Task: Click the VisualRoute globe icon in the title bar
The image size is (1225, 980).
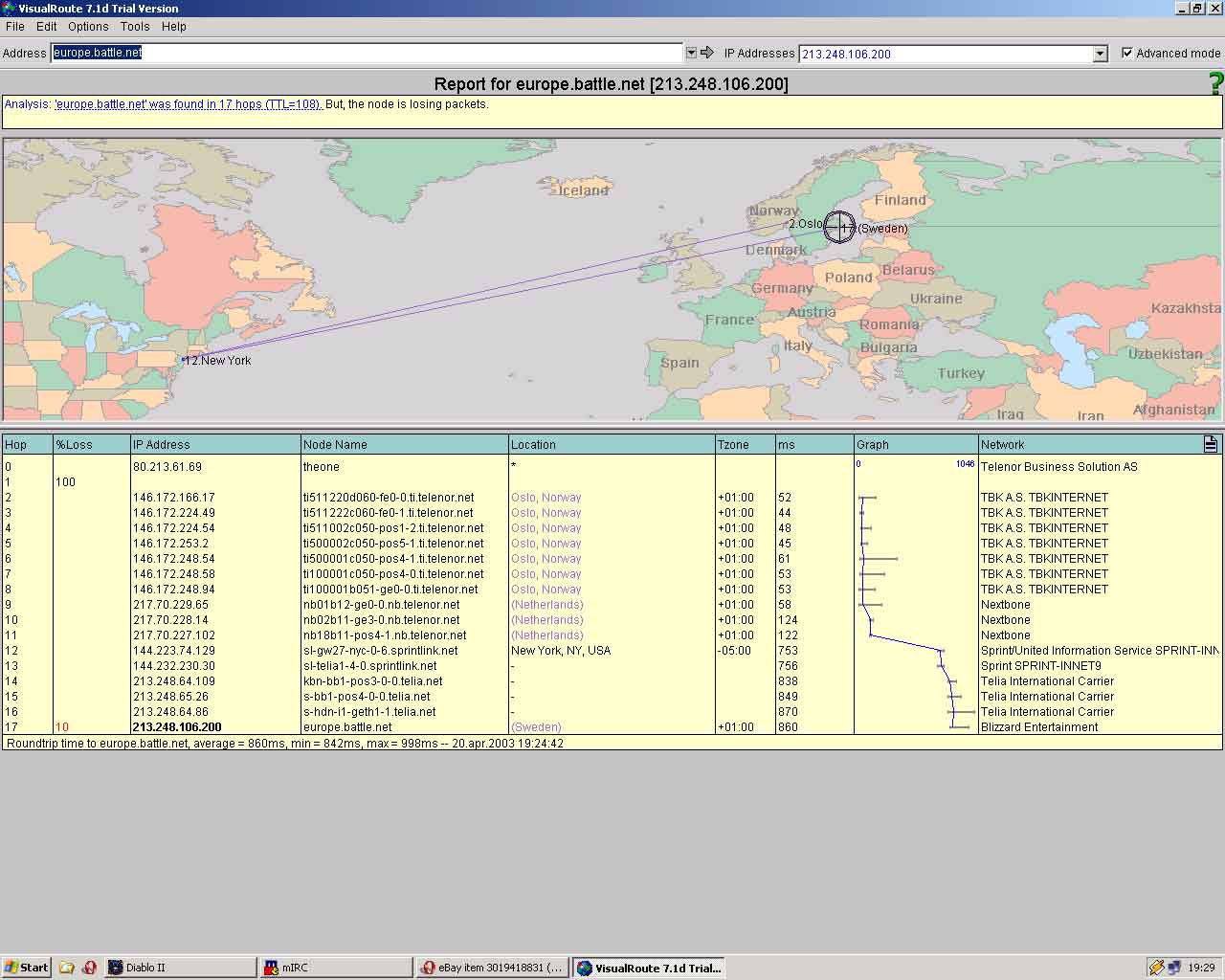Action: [x=9, y=8]
